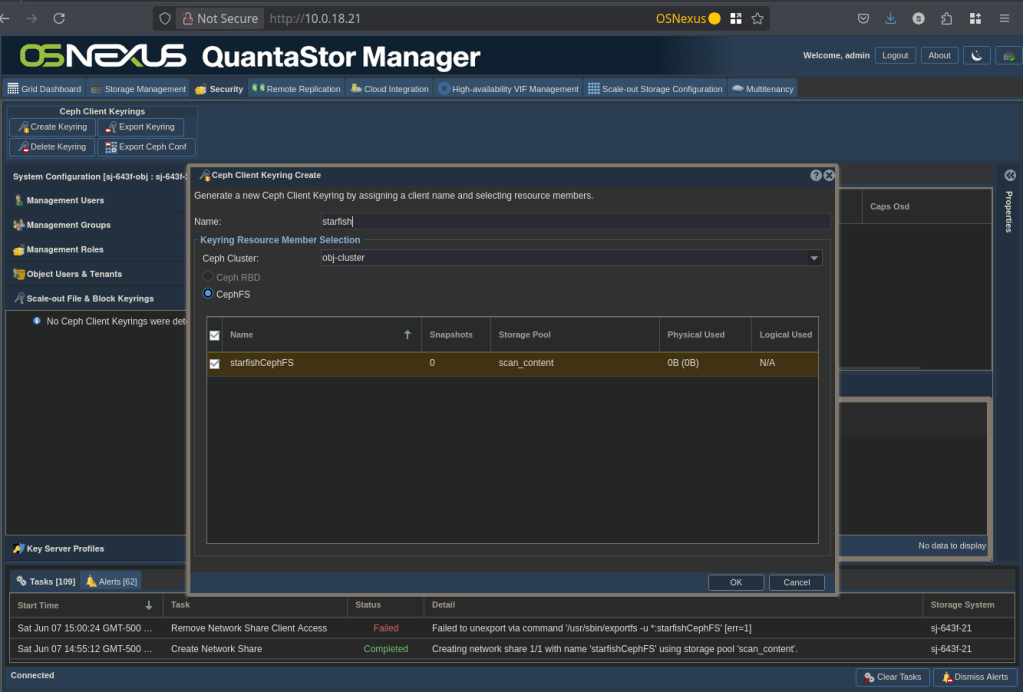Viewport: 1023px width, 692px height.
Task: Click the Name input field
Action: (573, 221)
